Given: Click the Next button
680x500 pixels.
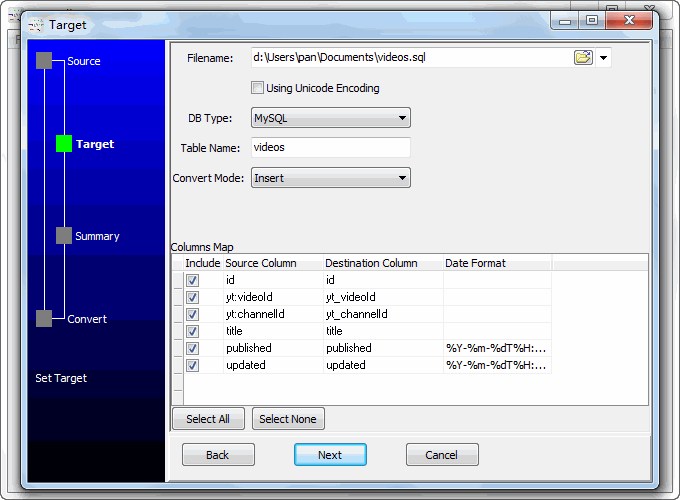Looking at the screenshot, I should 330,455.
